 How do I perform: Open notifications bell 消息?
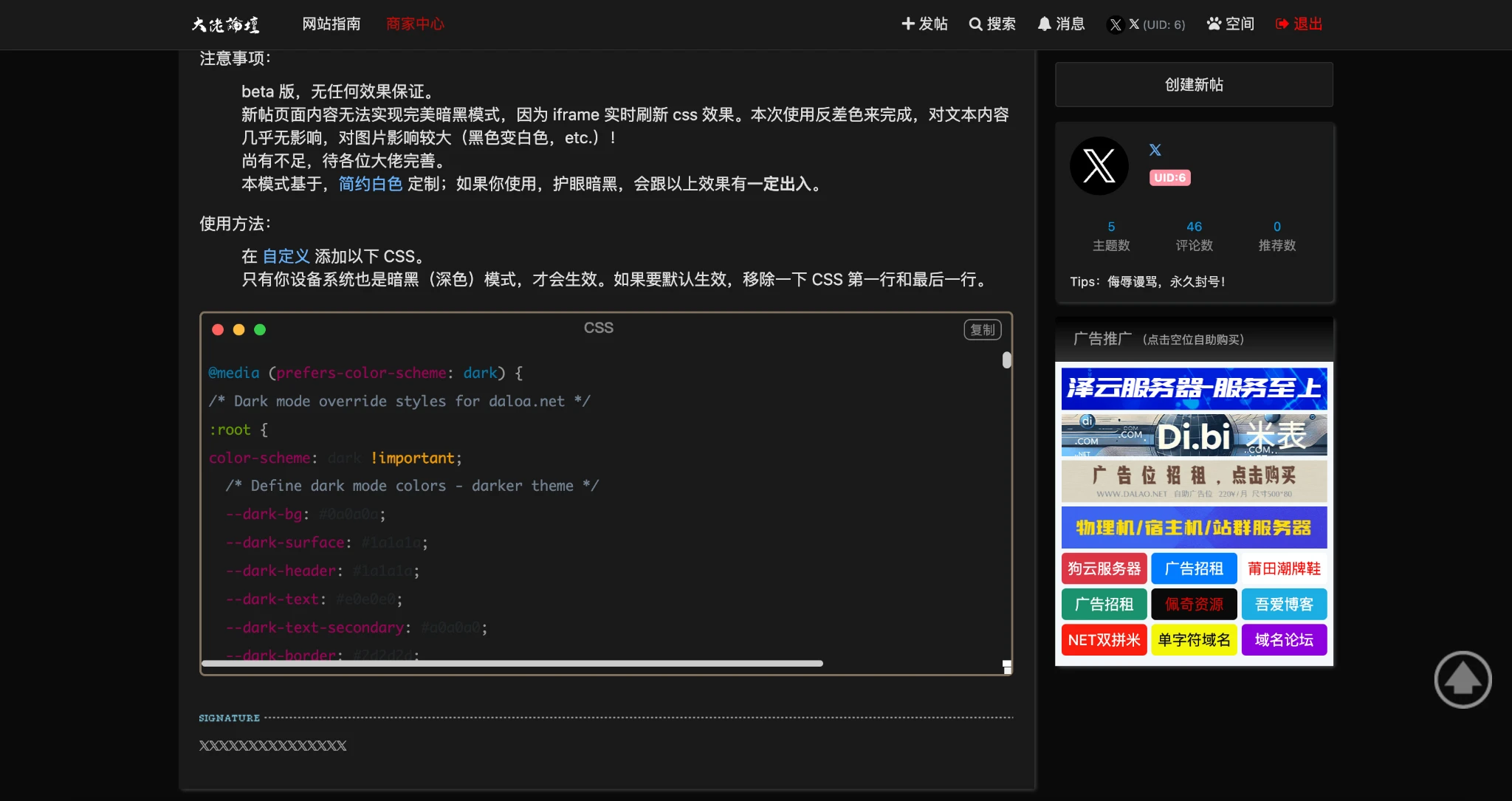pyautogui.click(x=1061, y=24)
